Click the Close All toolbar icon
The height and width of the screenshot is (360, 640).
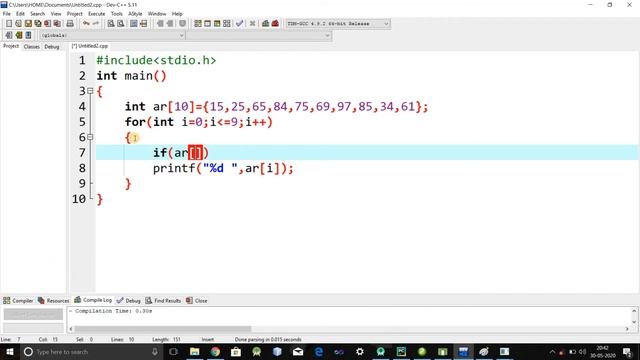[58, 24]
